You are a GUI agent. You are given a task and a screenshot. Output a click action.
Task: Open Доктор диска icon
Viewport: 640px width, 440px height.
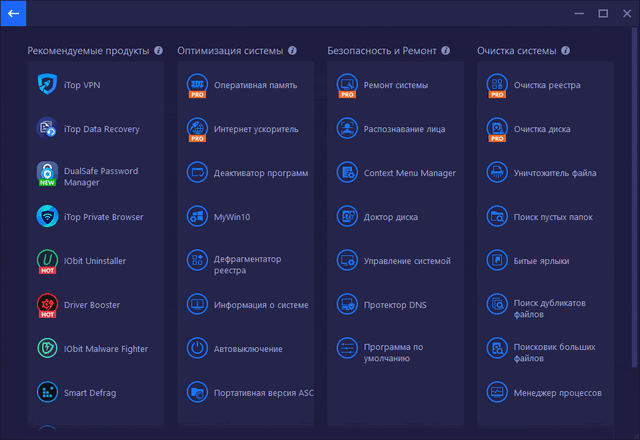tap(347, 216)
